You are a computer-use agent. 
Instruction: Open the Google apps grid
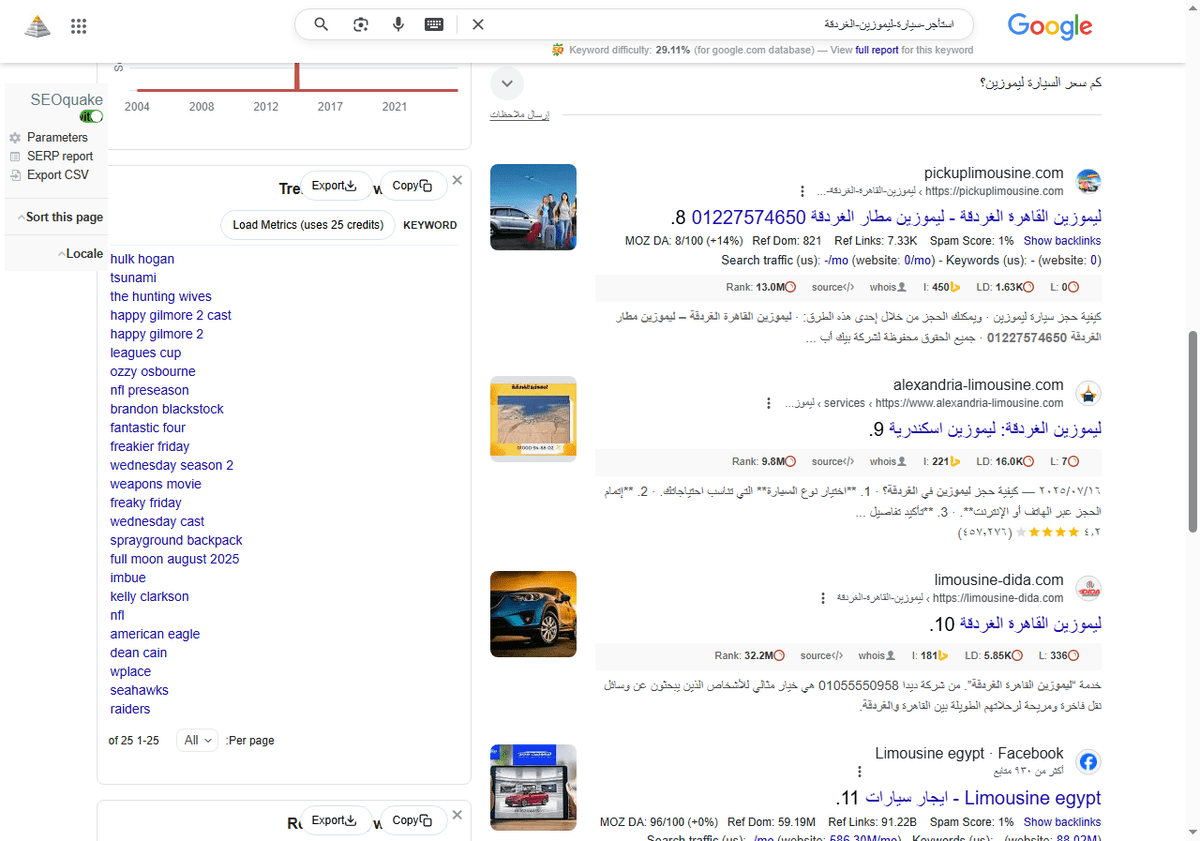click(x=78, y=26)
